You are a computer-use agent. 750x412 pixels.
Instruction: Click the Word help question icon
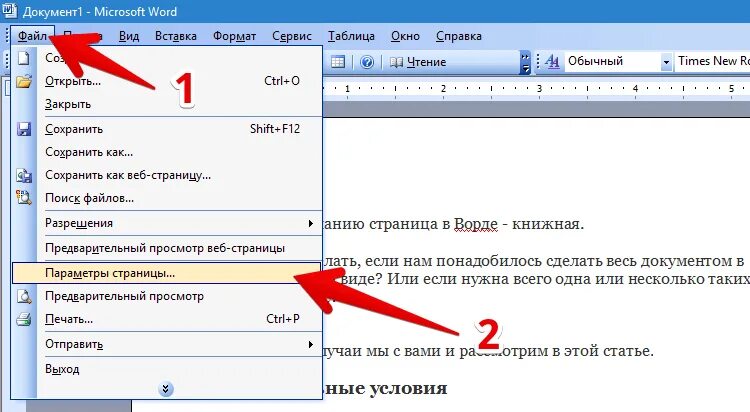pyautogui.click(x=367, y=62)
